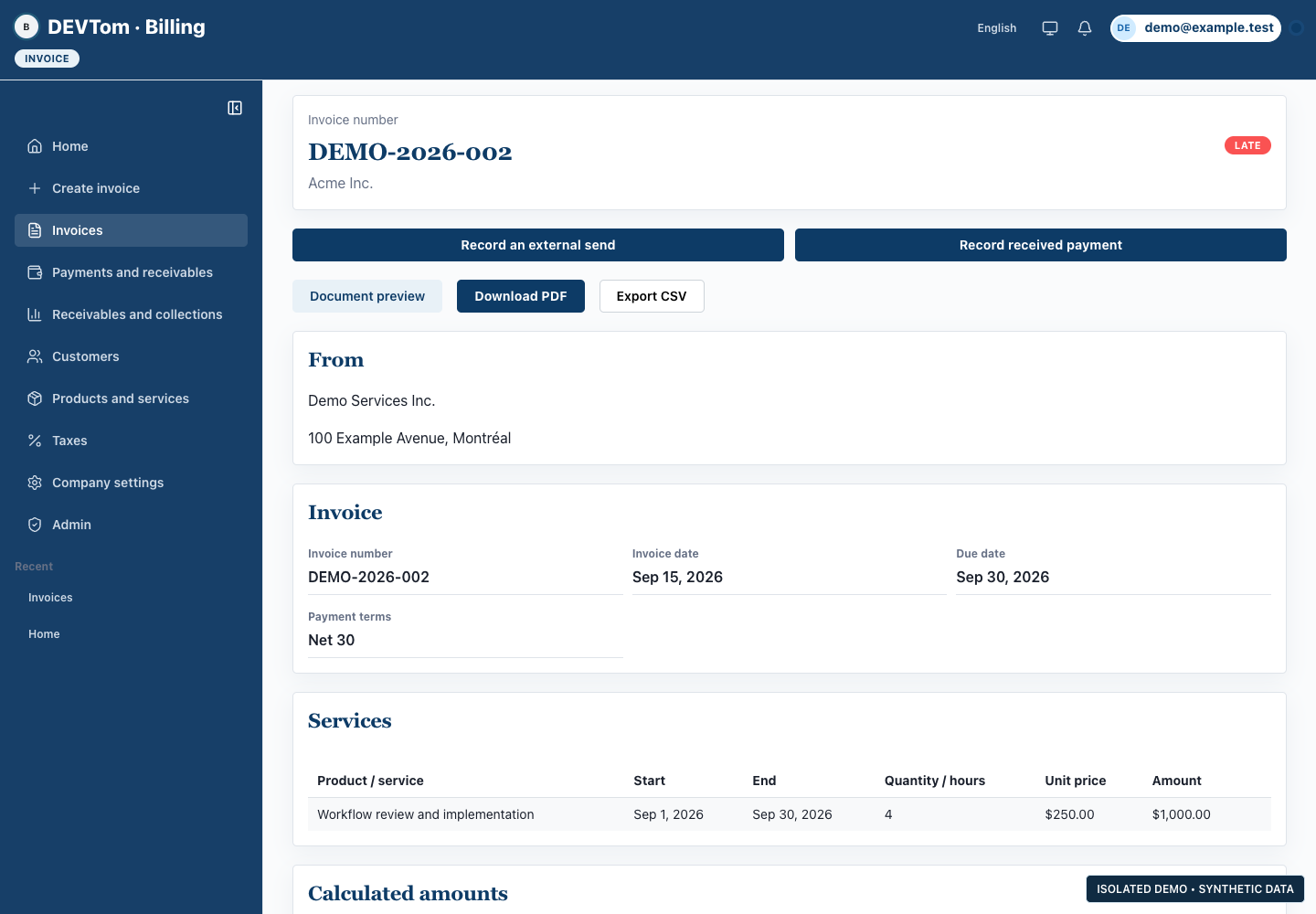The width and height of the screenshot is (1316, 914).
Task: Click the INVOICE badge under the app title
Action: 47,58
